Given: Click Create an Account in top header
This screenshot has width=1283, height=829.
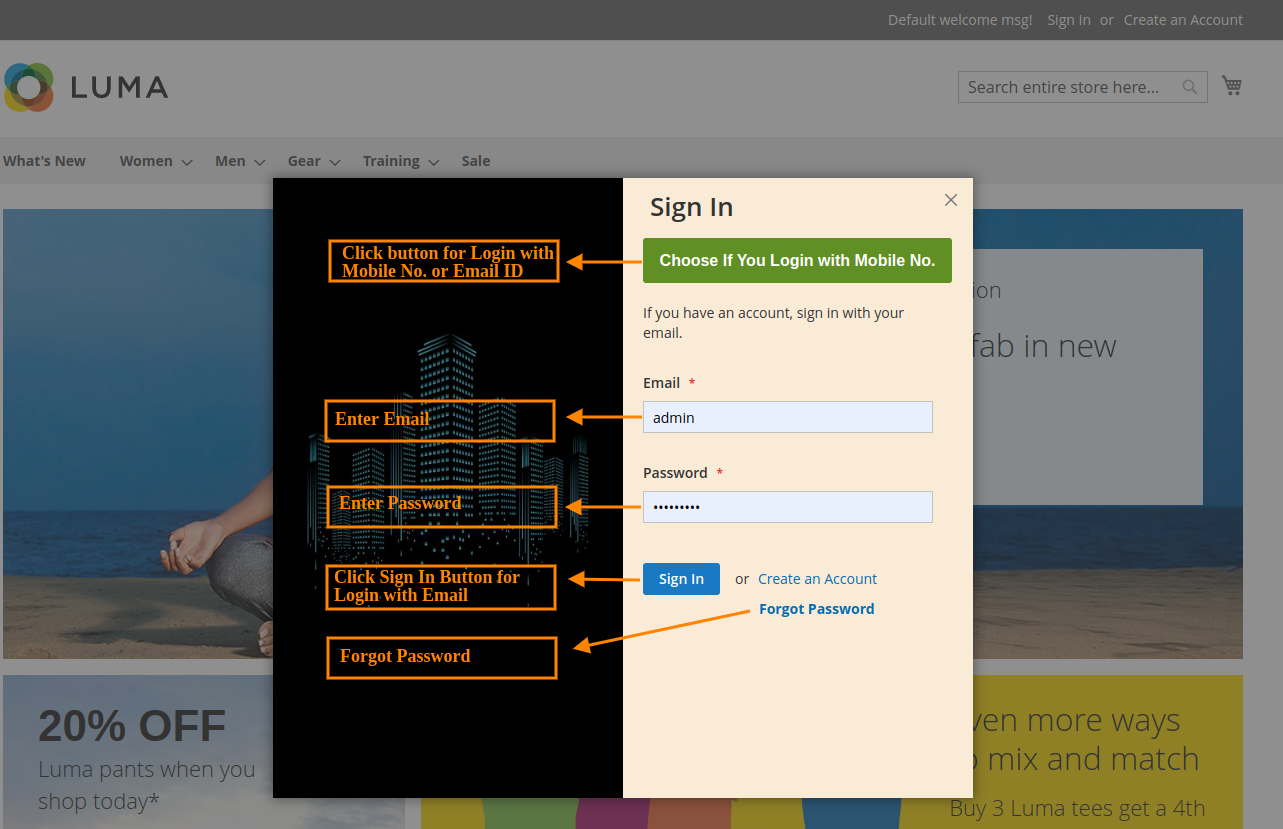Looking at the screenshot, I should [1183, 19].
